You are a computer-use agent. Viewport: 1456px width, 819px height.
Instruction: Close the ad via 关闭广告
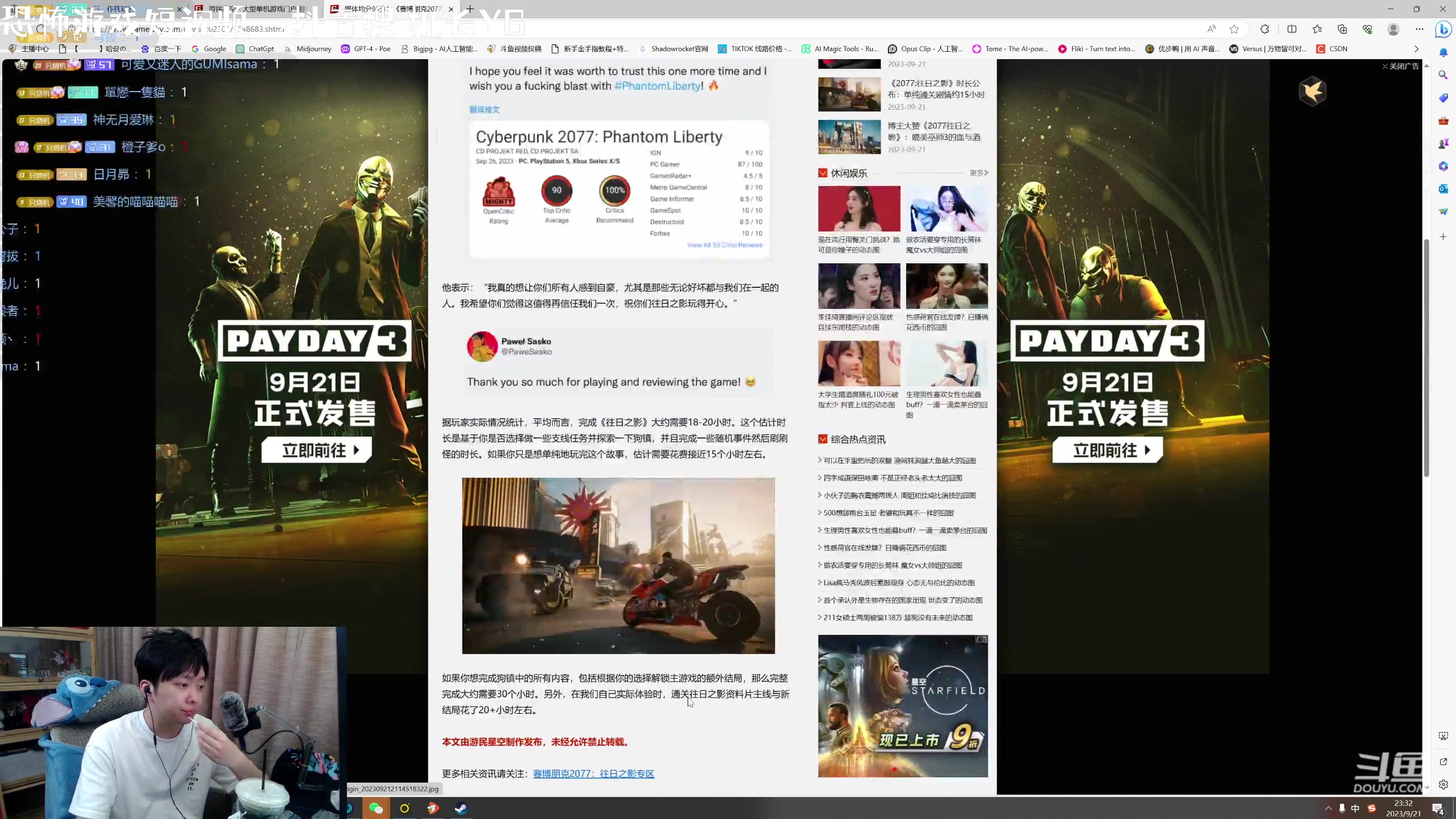[1401, 66]
